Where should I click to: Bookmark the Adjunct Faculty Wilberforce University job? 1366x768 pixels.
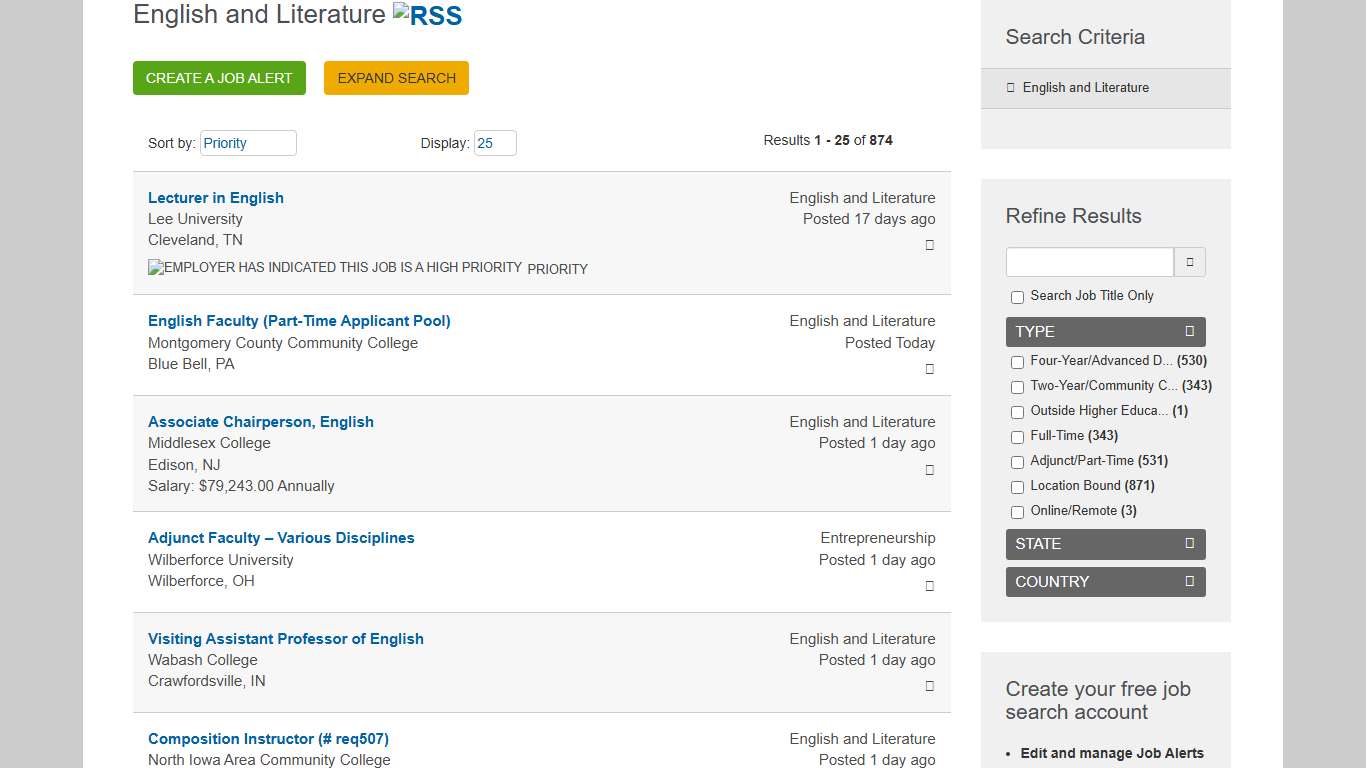coord(929,585)
